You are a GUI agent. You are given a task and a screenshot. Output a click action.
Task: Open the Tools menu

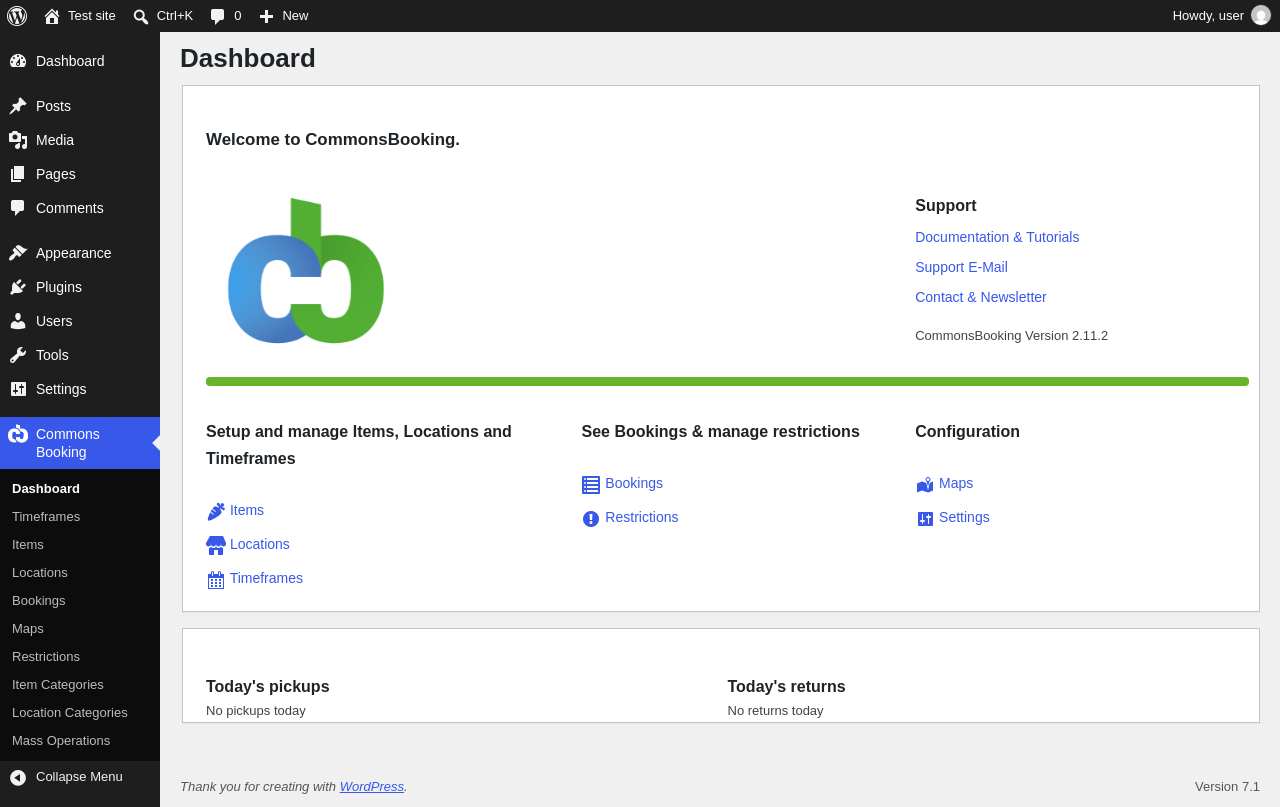click(x=80, y=355)
